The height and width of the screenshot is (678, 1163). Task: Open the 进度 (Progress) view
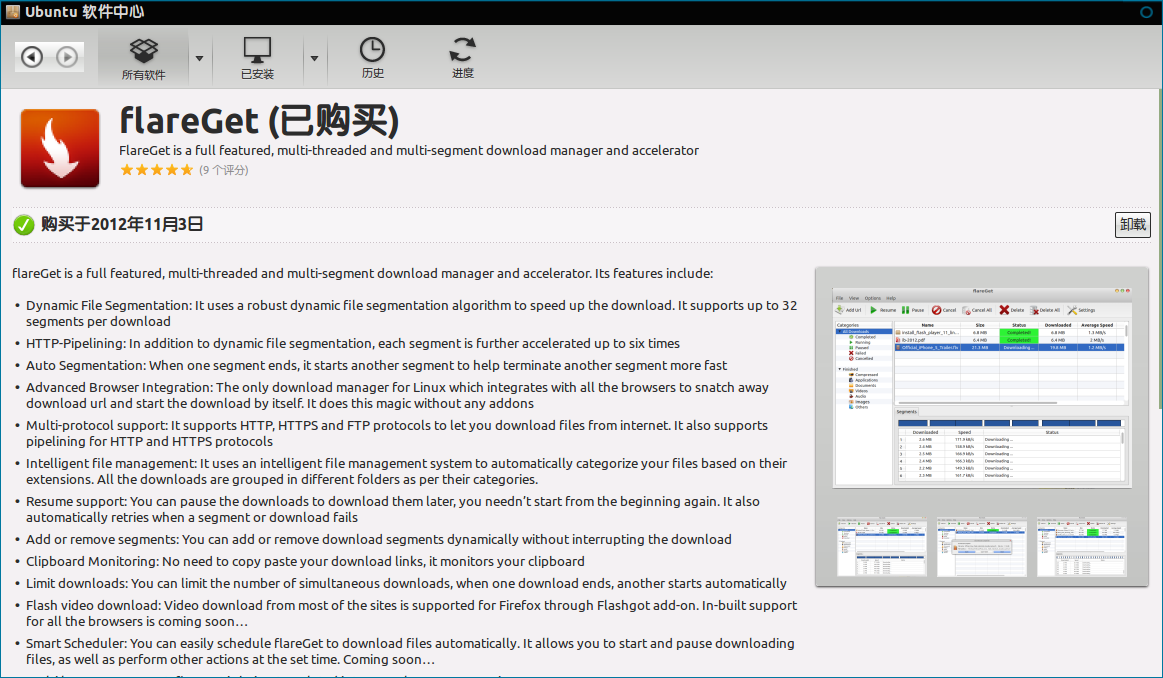click(463, 58)
